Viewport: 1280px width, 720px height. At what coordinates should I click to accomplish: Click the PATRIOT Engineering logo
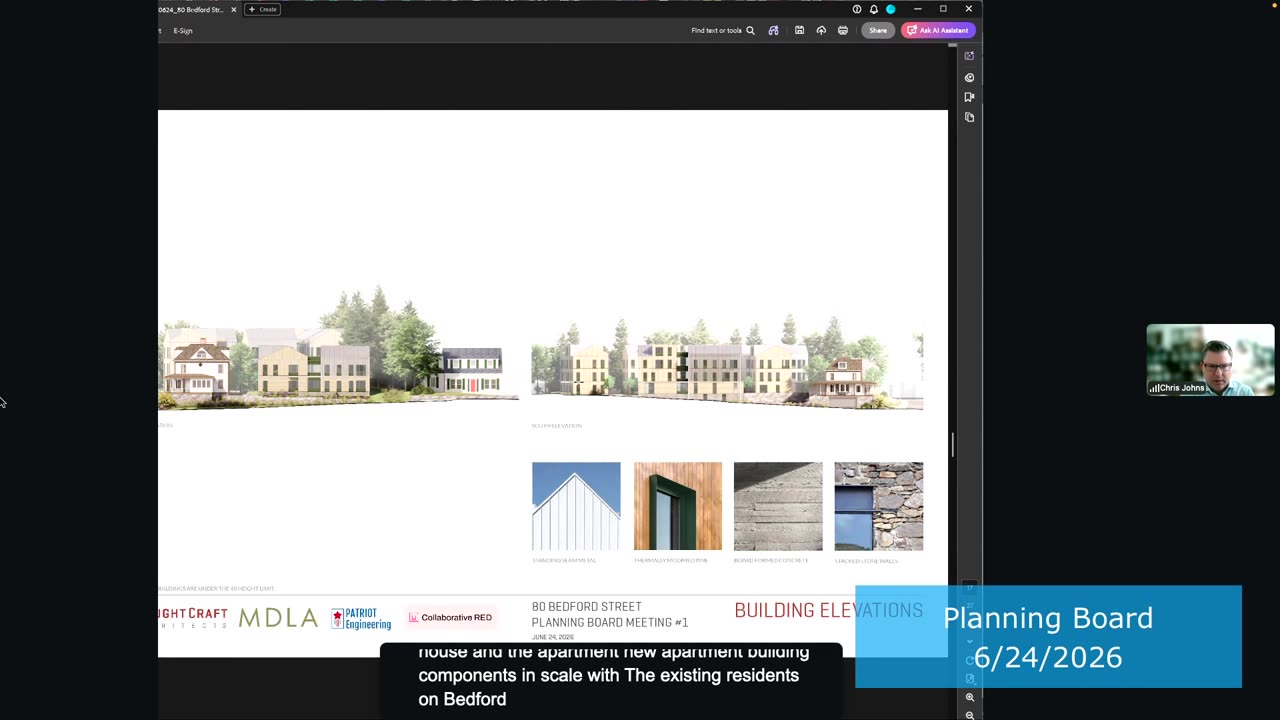[x=361, y=619]
